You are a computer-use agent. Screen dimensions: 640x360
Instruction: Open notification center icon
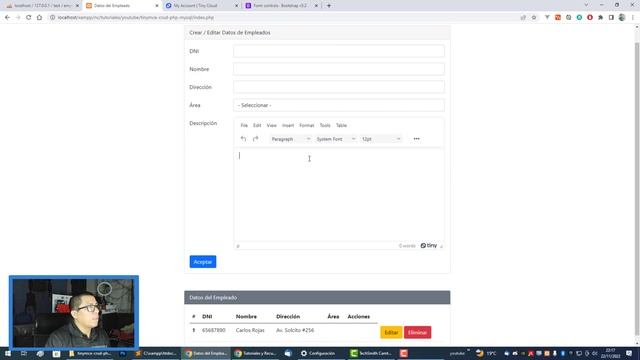click(629, 353)
